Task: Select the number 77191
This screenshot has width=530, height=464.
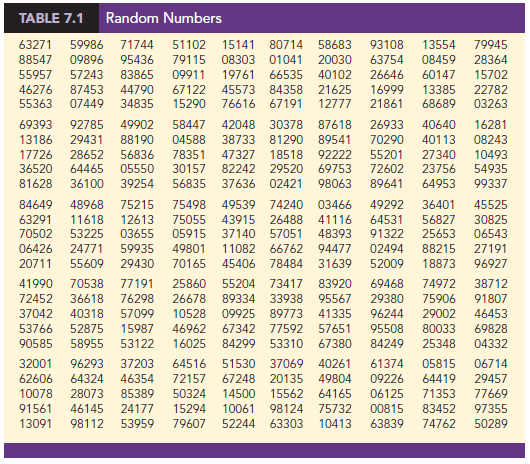Action: pos(137,284)
